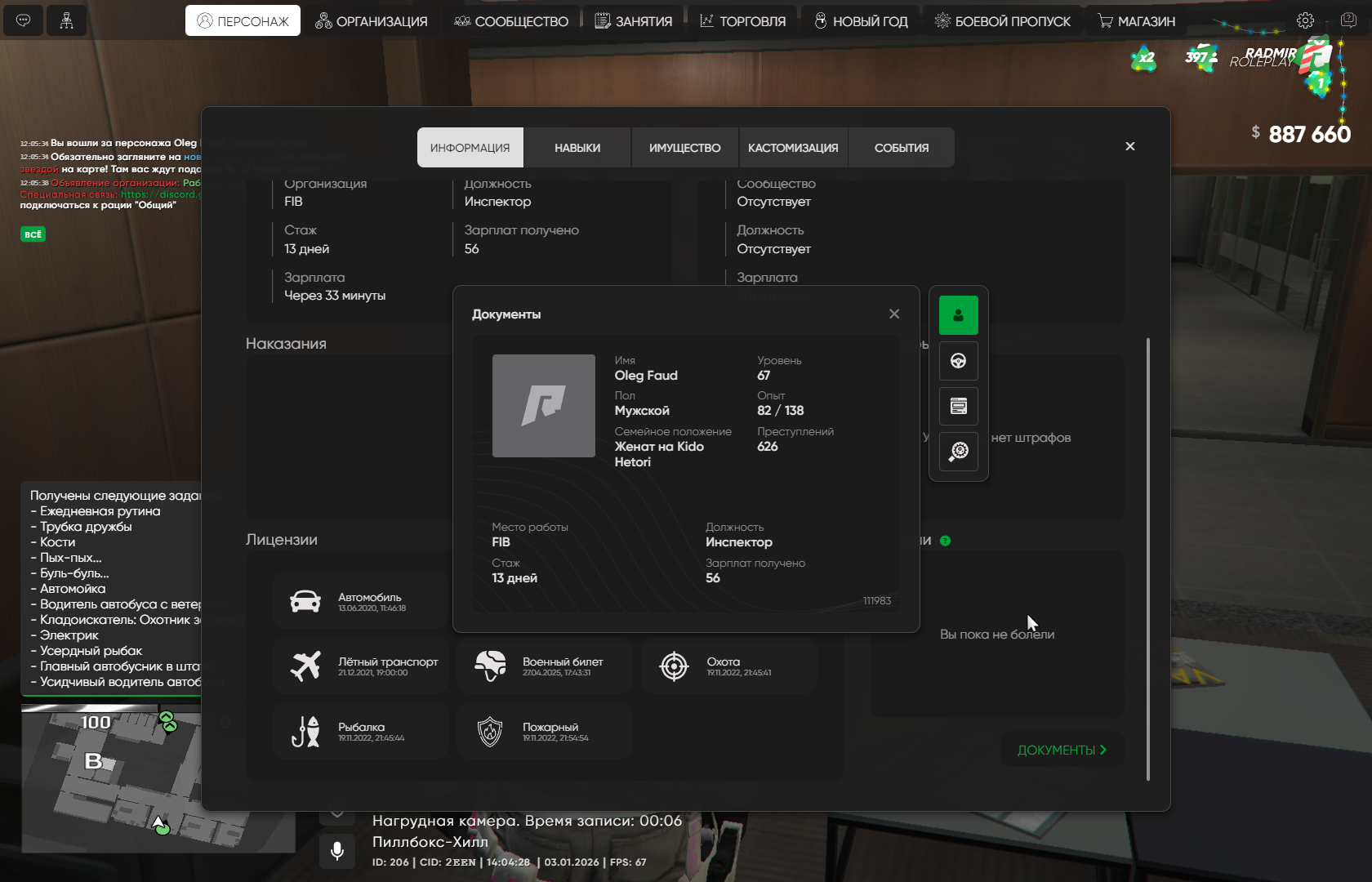The width and height of the screenshot is (1372, 882).
Task: Select the КАСТОМИЗАЦИЯ tab
Action: (x=792, y=148)
